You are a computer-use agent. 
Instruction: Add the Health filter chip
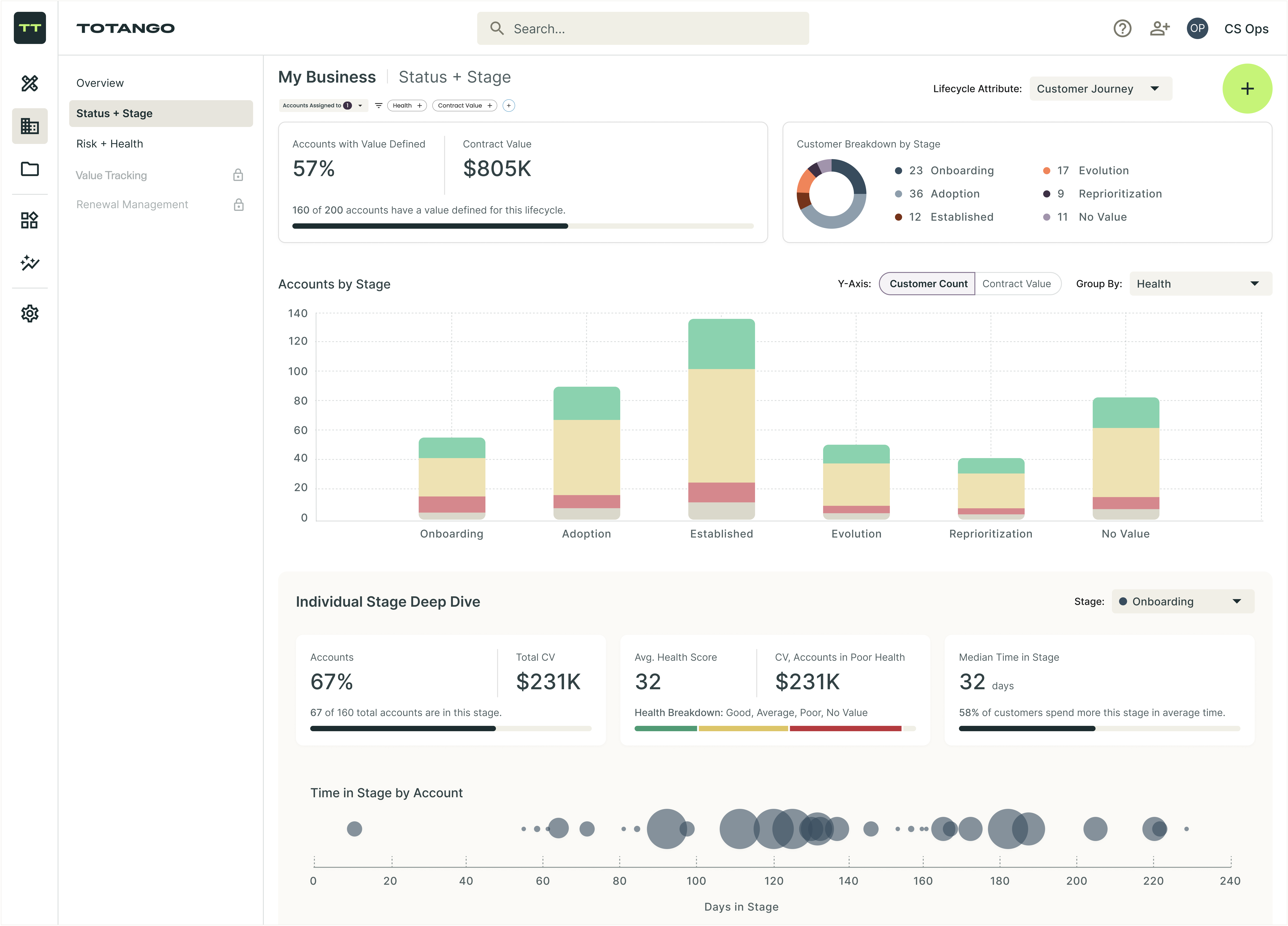(407, 106)
